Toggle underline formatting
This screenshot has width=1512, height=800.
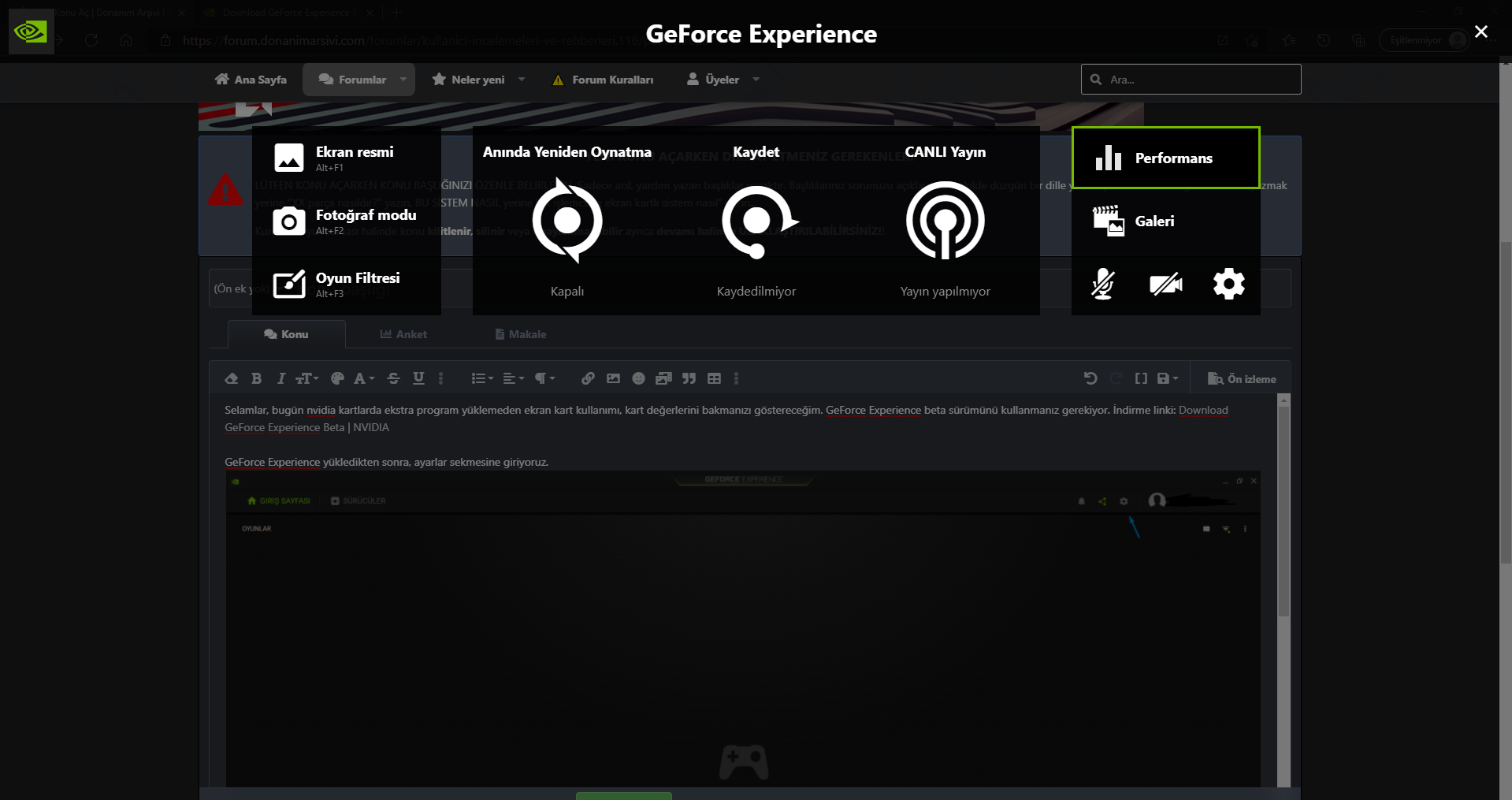pos(418,378)
